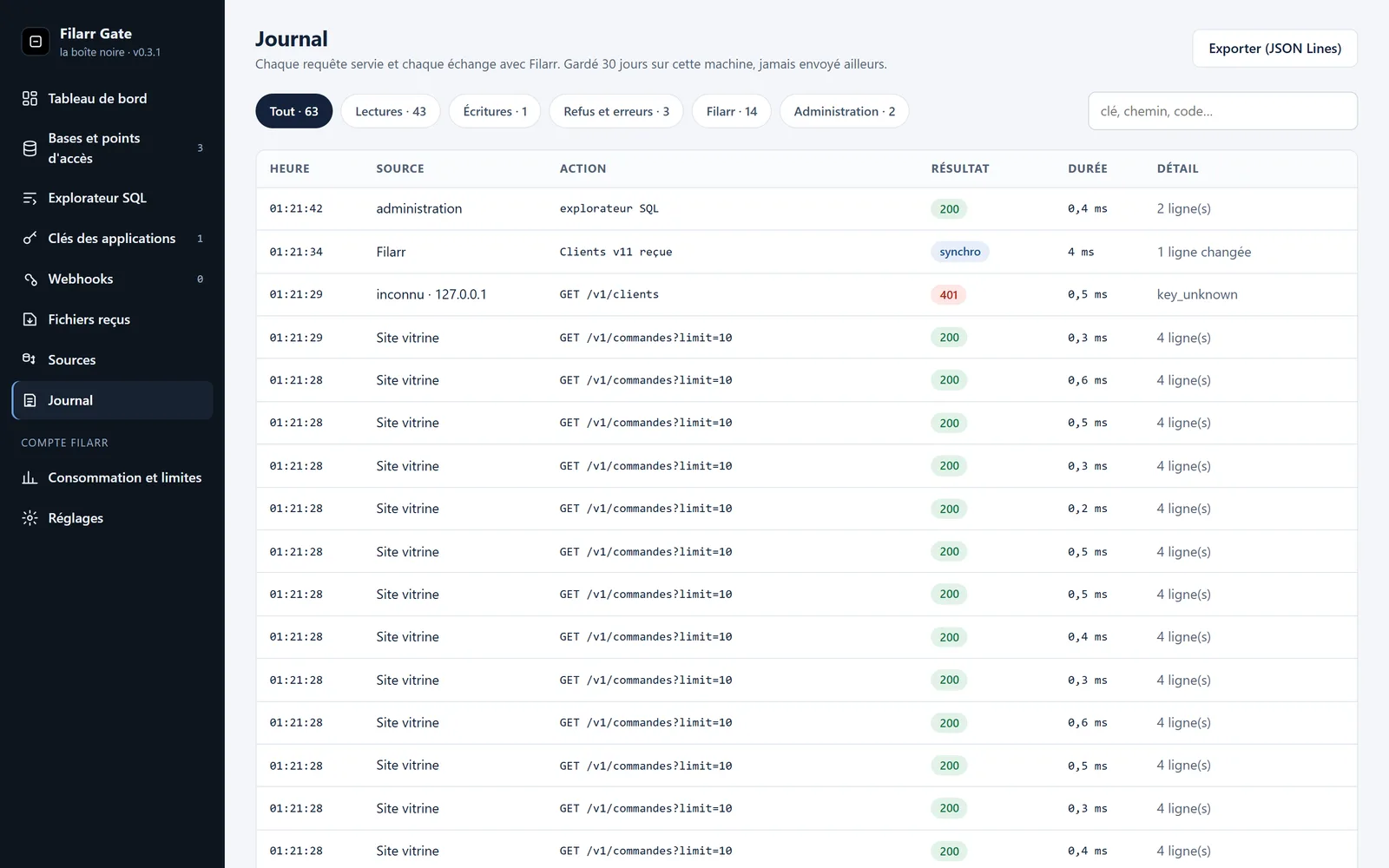The image size is (1389, 868).
Task: Open Consommation et limites
Action: [113, 477]
